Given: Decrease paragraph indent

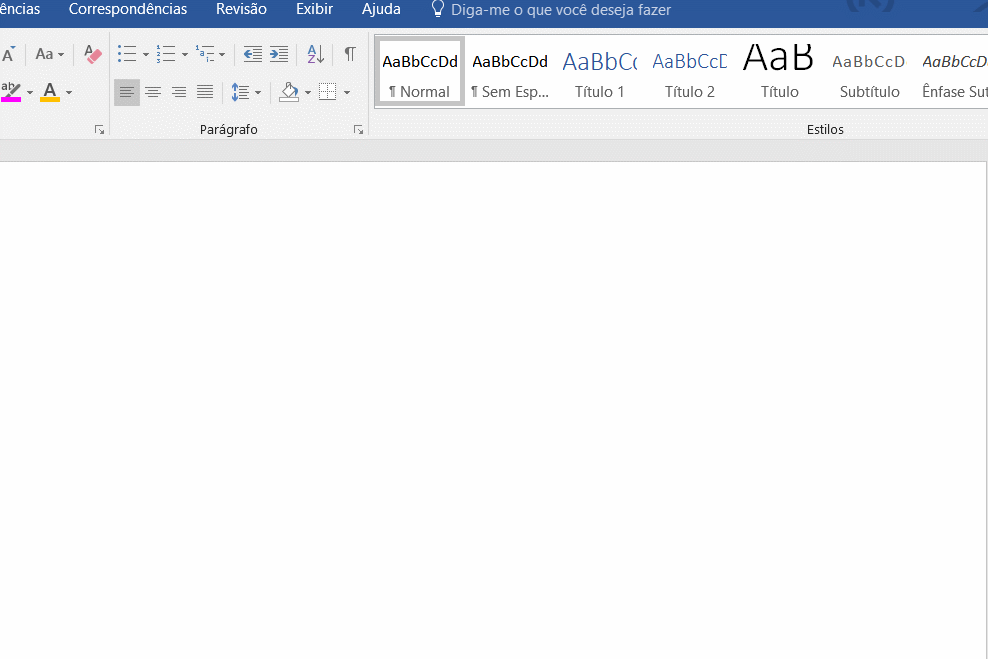Looking at the screenshot, I should [253, 54].
